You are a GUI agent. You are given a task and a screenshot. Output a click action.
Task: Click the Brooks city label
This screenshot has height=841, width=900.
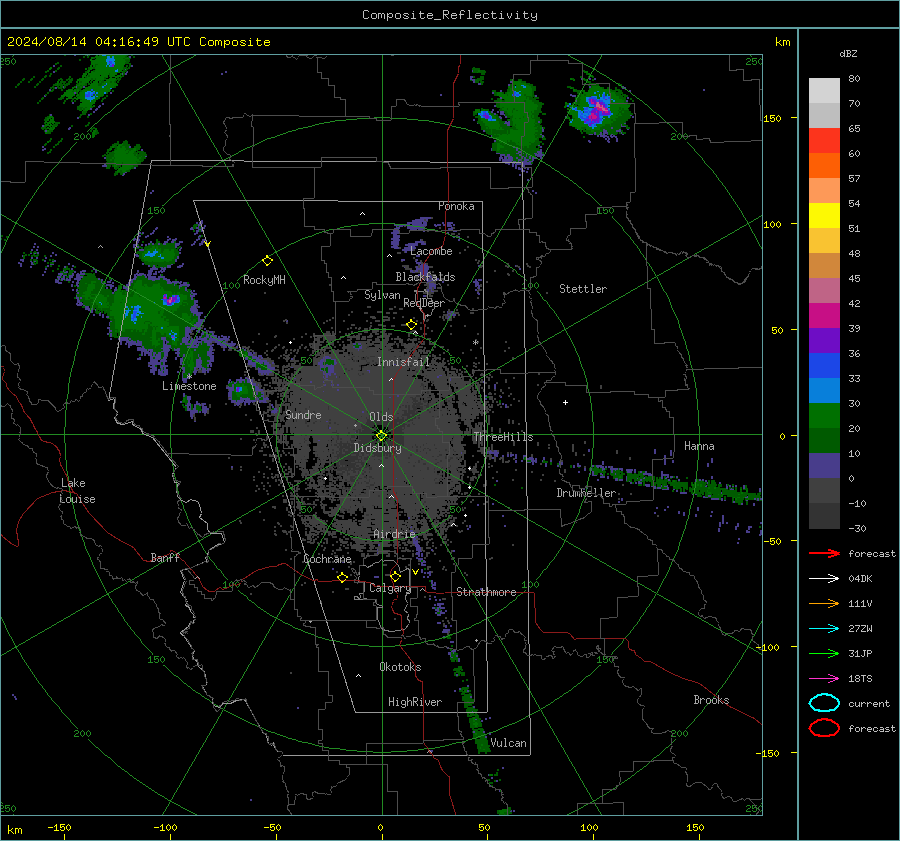coord(711,700)
